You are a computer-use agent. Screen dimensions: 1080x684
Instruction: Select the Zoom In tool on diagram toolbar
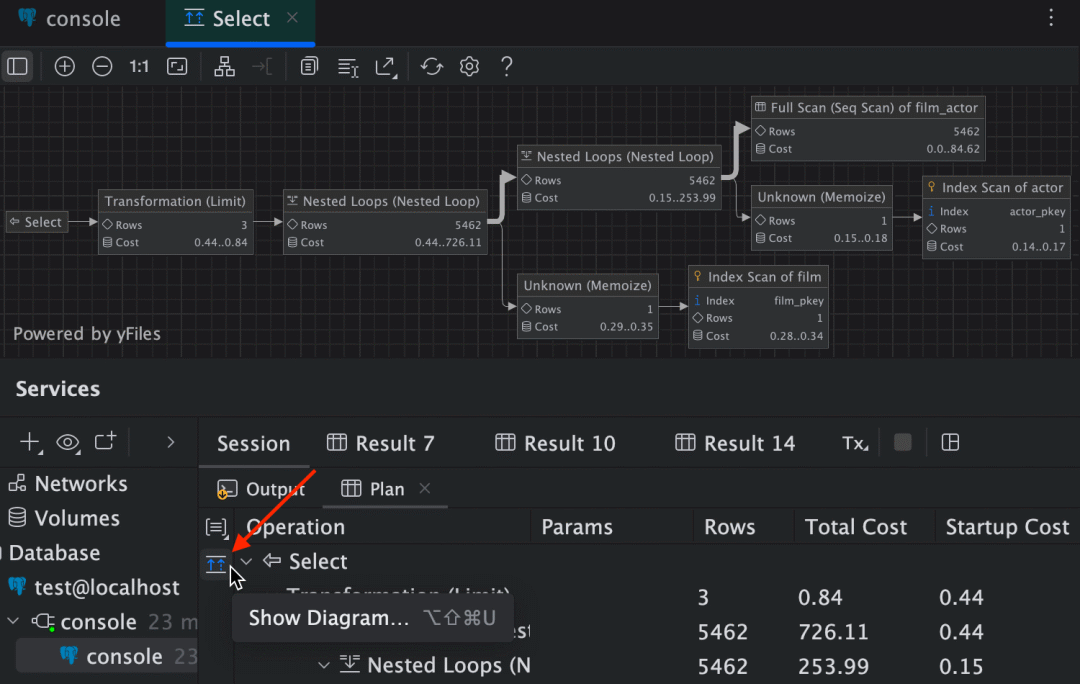point(64,66)
